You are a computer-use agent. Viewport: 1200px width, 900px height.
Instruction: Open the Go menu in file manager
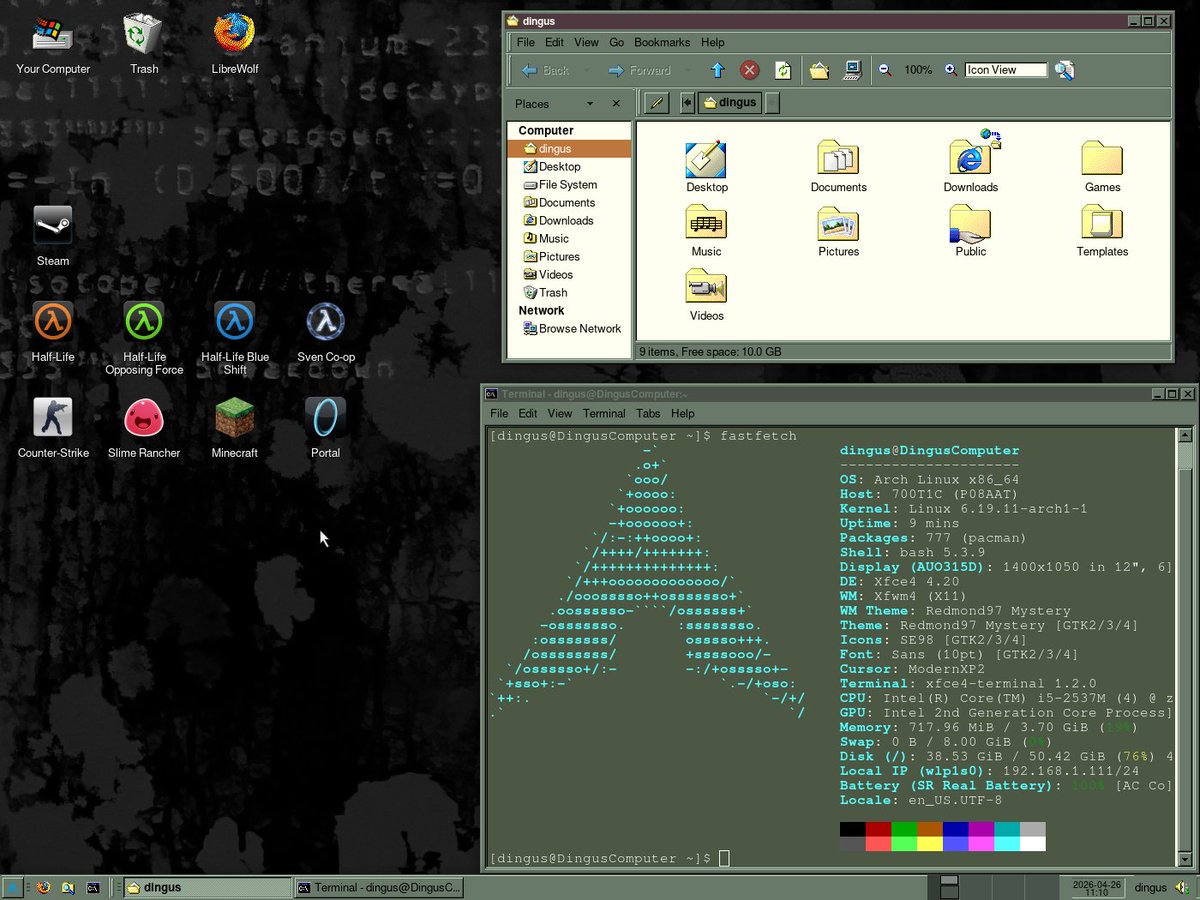point(617,42)
